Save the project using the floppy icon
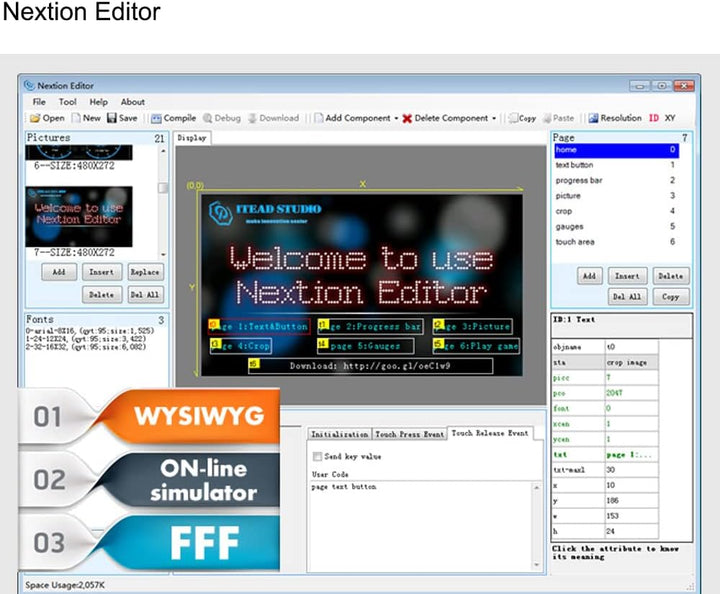Viewport: 720px width, 594px height. [112, 118]
